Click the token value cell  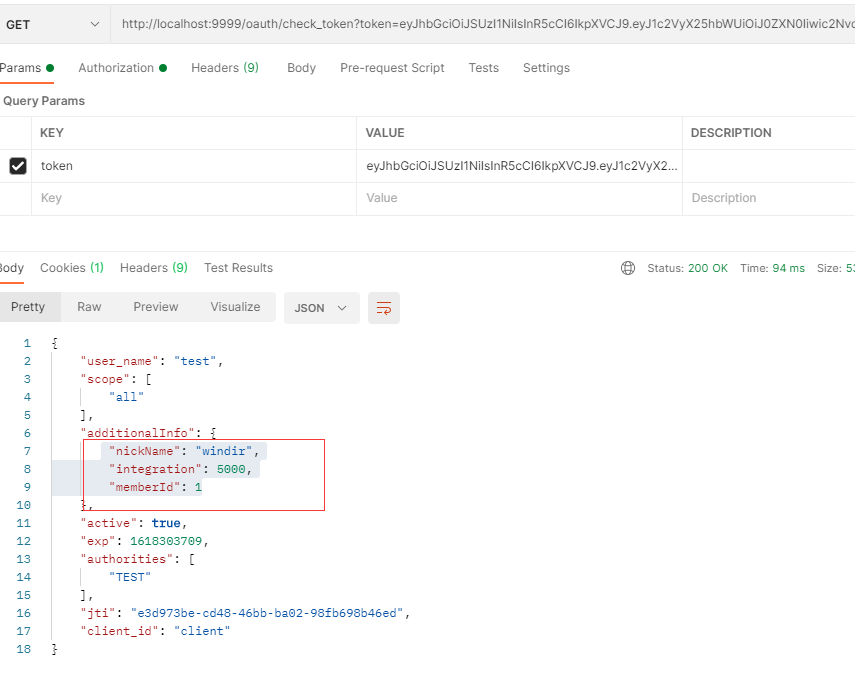click(519, 166)
